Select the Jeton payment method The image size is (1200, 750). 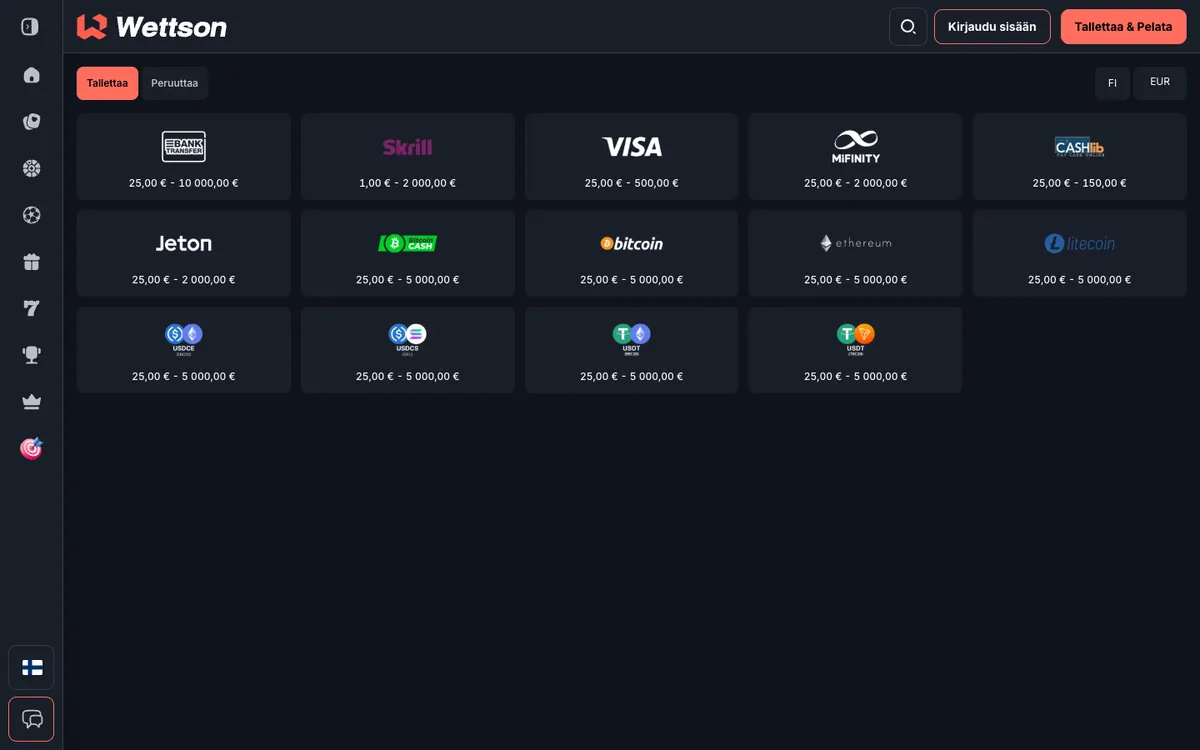coord(184,253)
